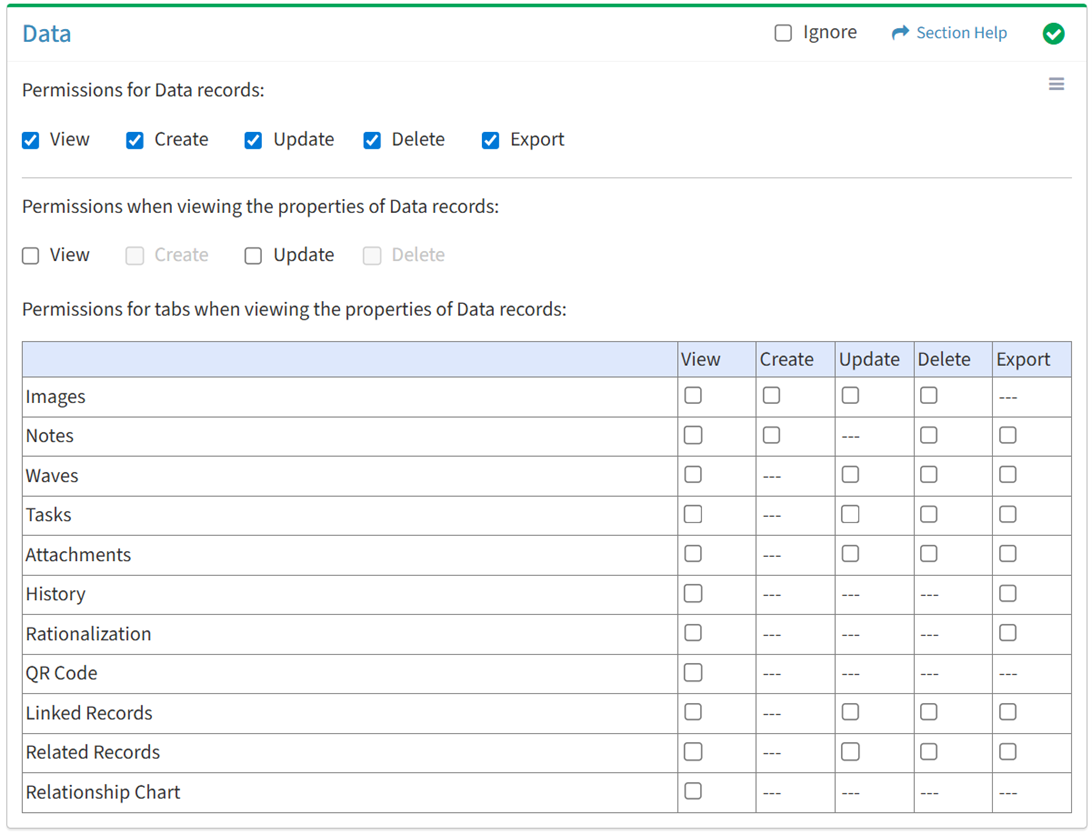Check Export for the History row
Screen dimensions: 1092x835
coord(1008,593)
